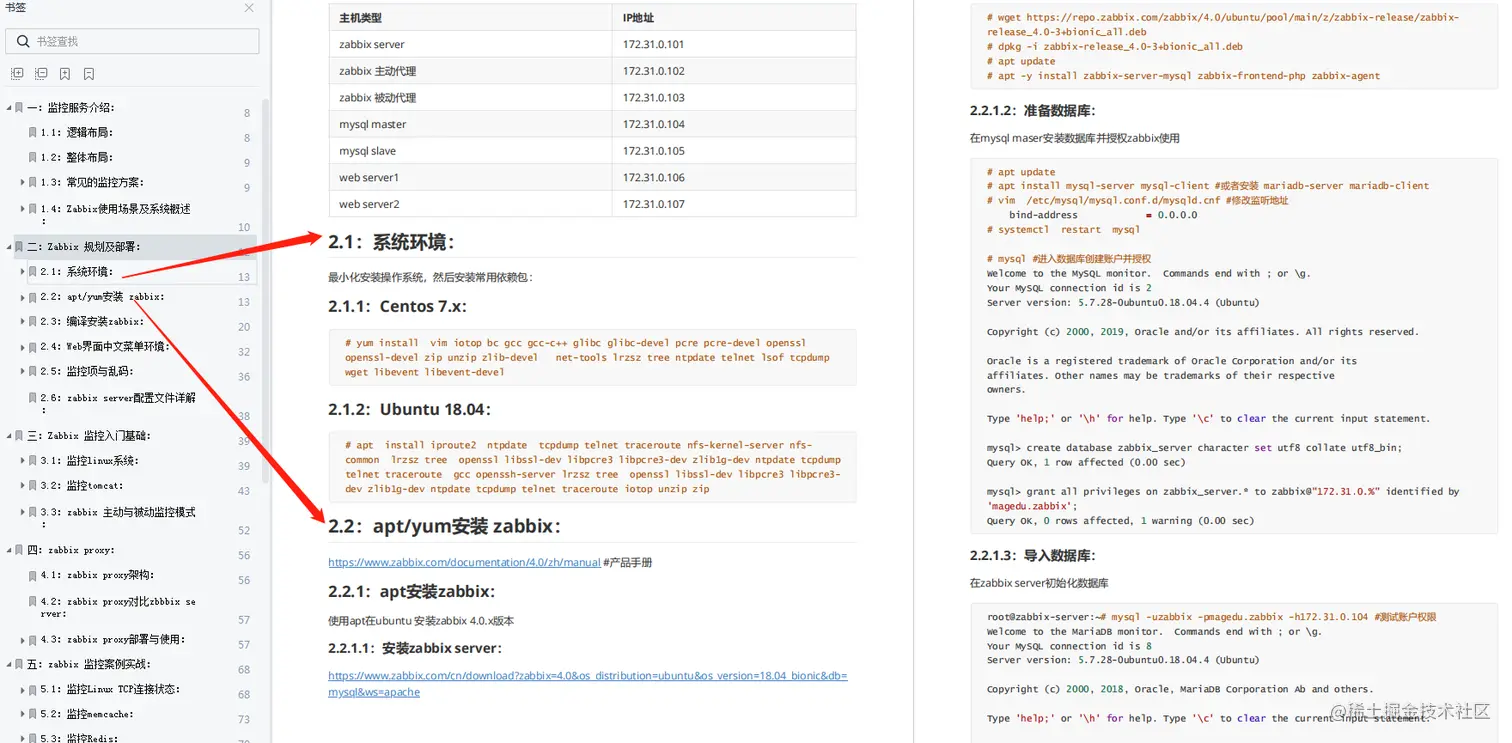Collapse chapter 二: Zabbix 规划及部署
The height and width of the screenshot is (743, 1512).
(8, 246)
